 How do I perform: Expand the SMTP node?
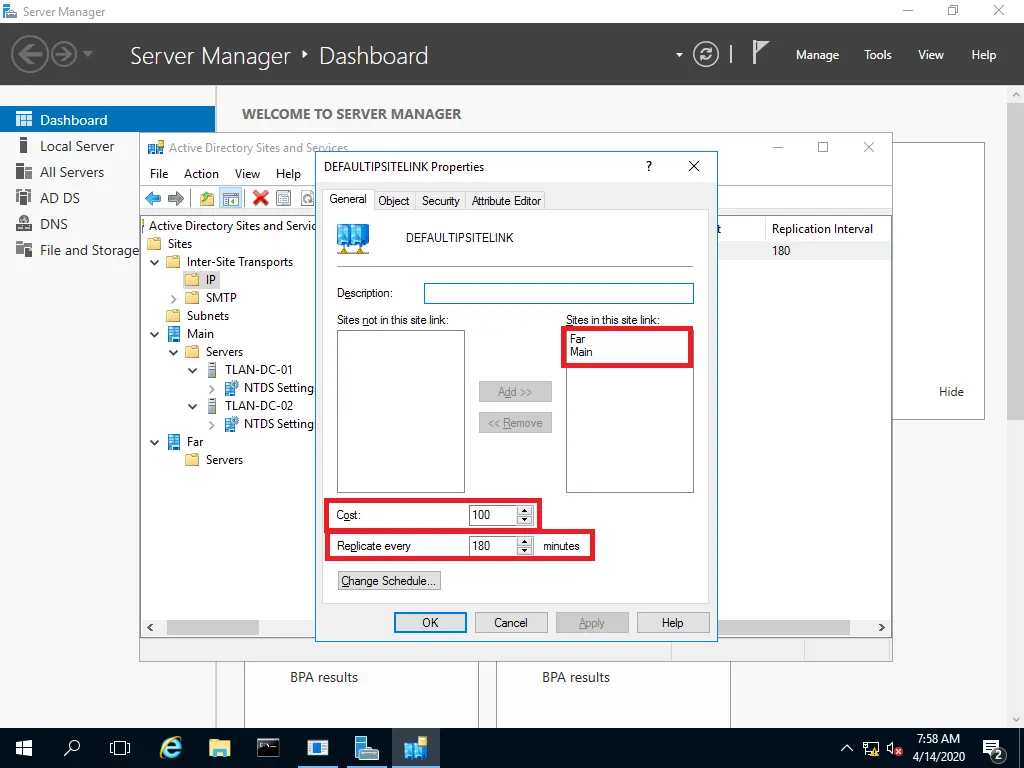[x=173, y=298]
